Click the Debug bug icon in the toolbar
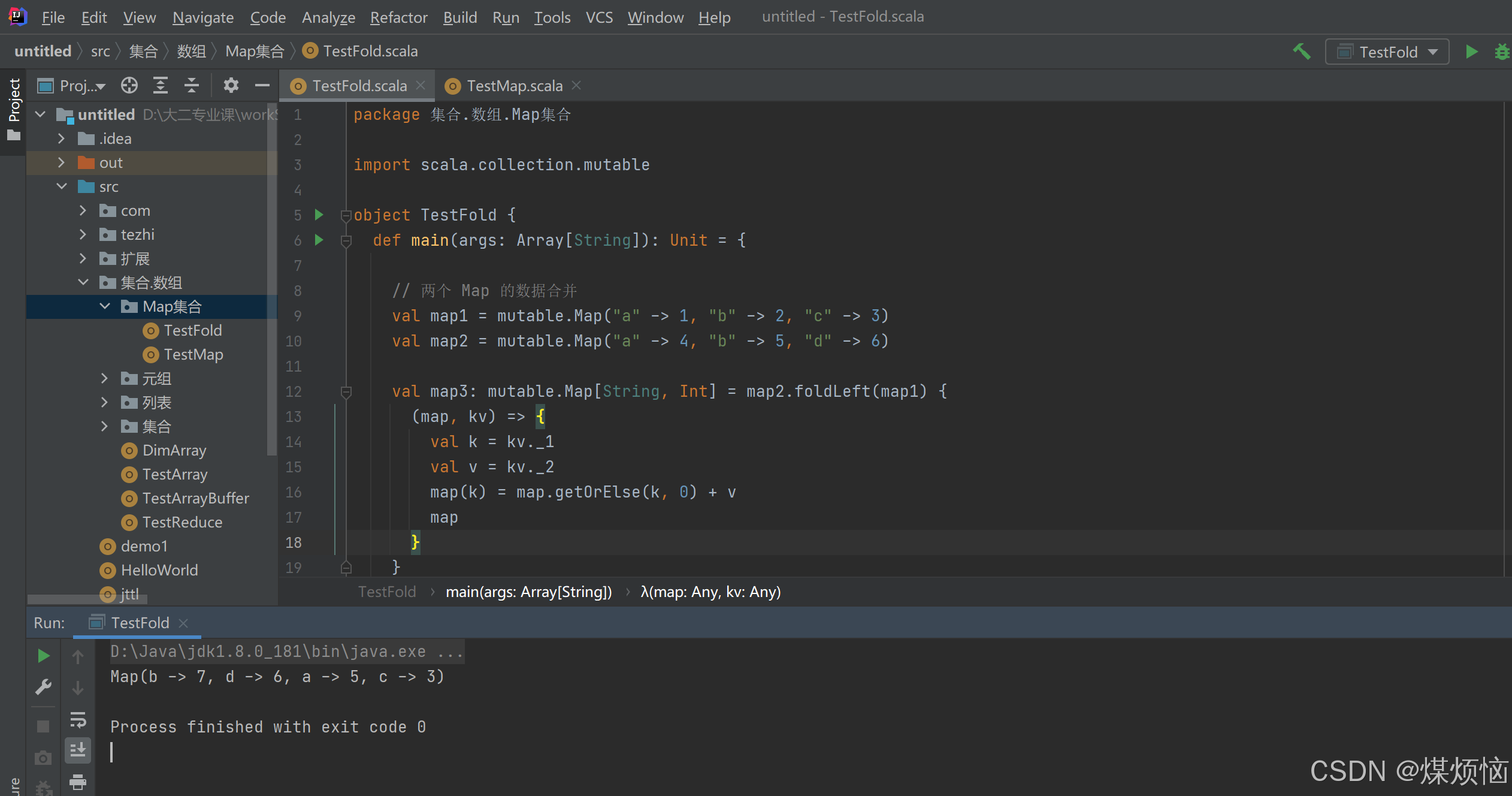The height and width of the screenshot is (796, 1512). tap(1501, 52)
